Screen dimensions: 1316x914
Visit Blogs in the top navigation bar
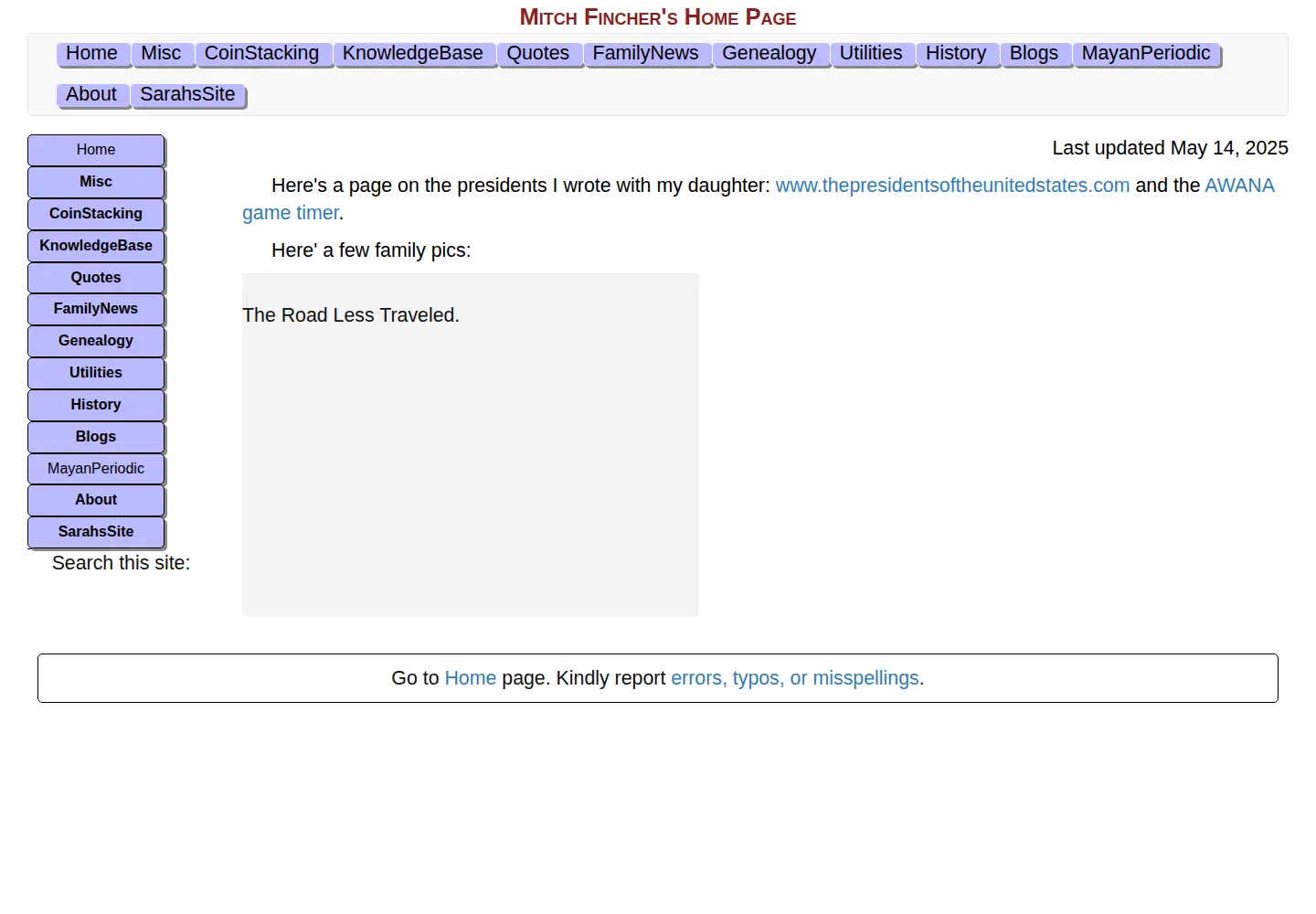pyautogui.click(x=1035, y=54)
